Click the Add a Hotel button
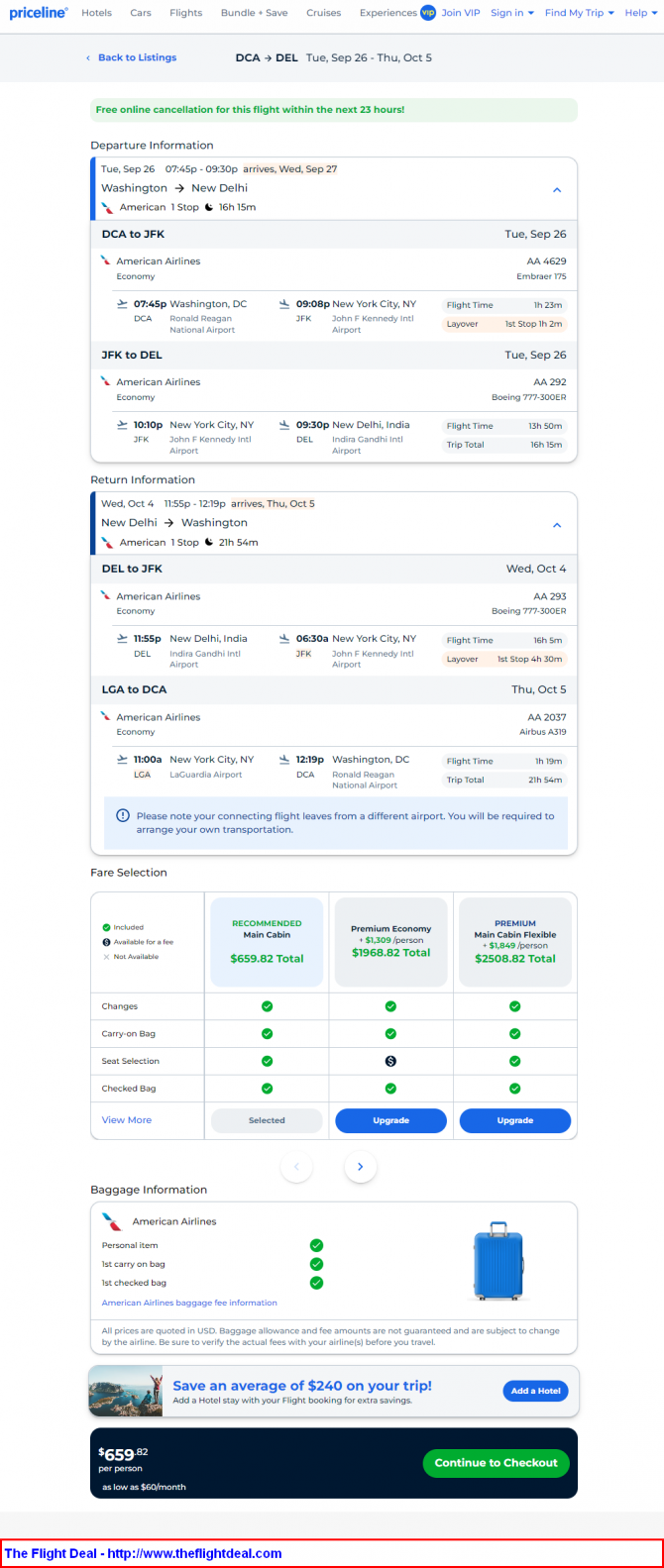Image resolution: width=664 pixels, height=1568 pixels. [536, 1391]
